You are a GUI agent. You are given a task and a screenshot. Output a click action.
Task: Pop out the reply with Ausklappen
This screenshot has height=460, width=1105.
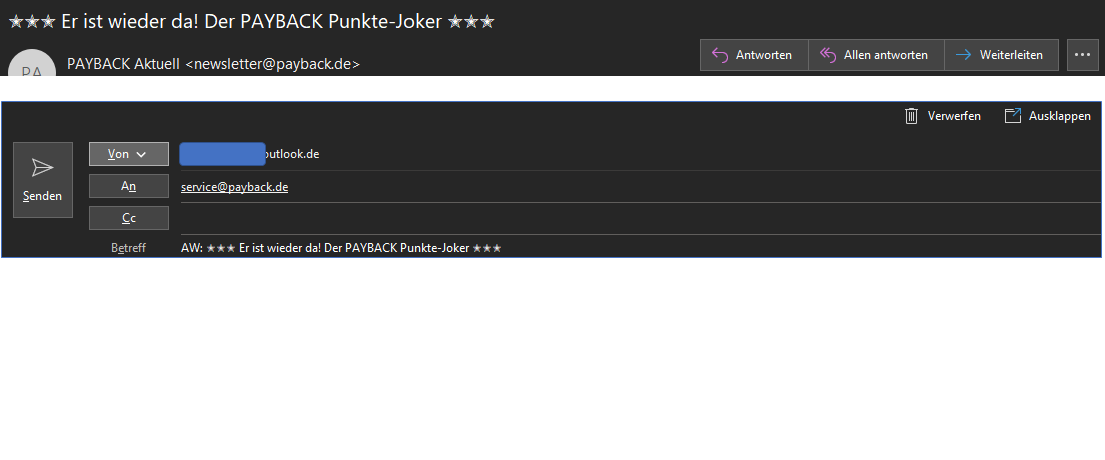click(x=1048, y=116)
